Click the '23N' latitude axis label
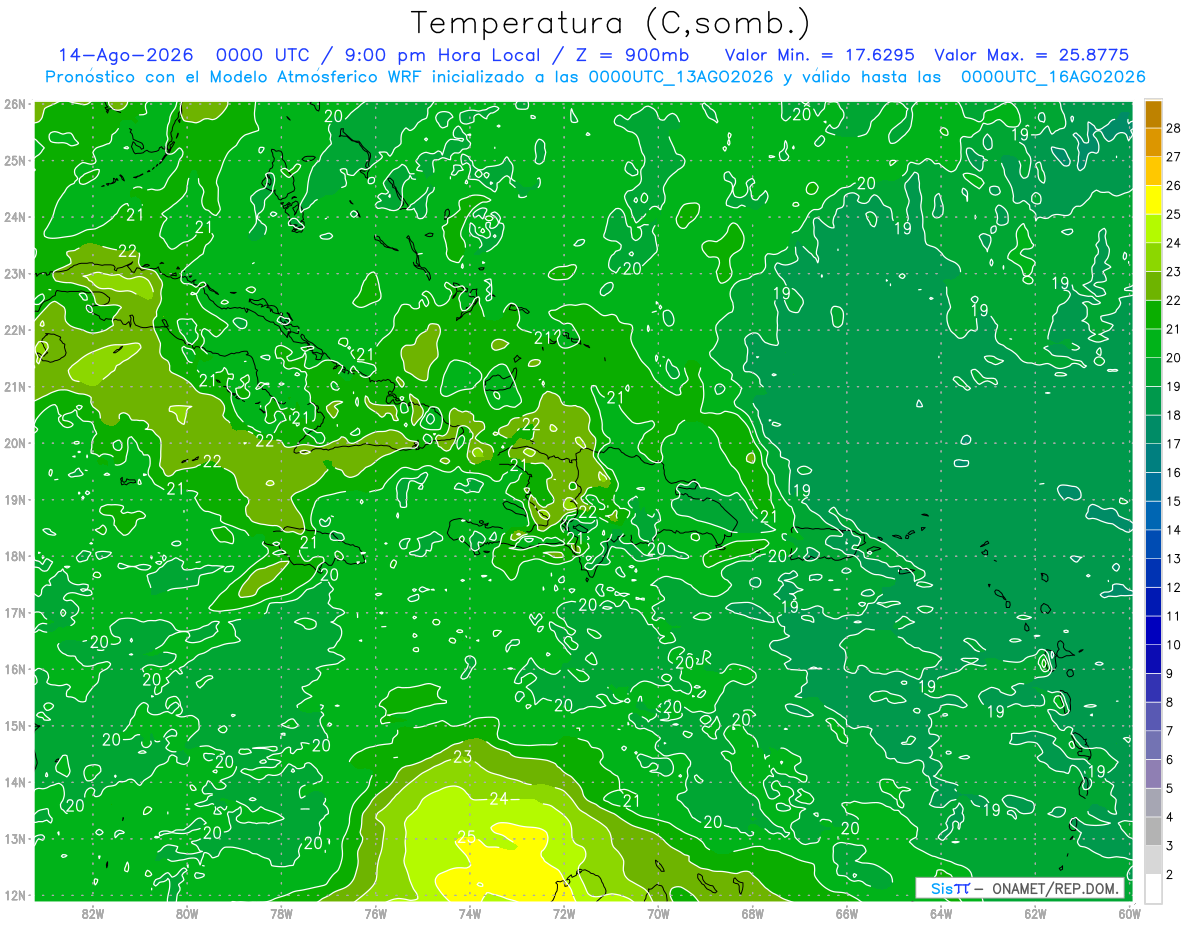The image size is (1200, 927). [13, 273]
